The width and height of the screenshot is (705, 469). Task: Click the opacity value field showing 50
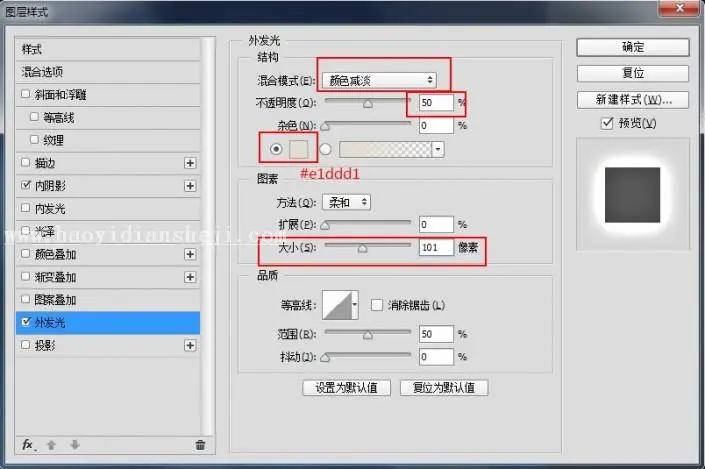[x=436, y=103]
